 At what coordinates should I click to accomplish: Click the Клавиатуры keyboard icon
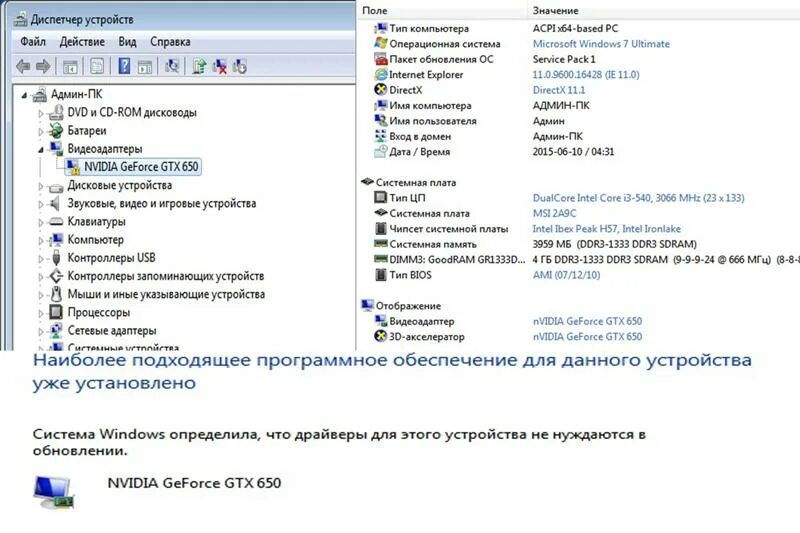tap(56, 221)
